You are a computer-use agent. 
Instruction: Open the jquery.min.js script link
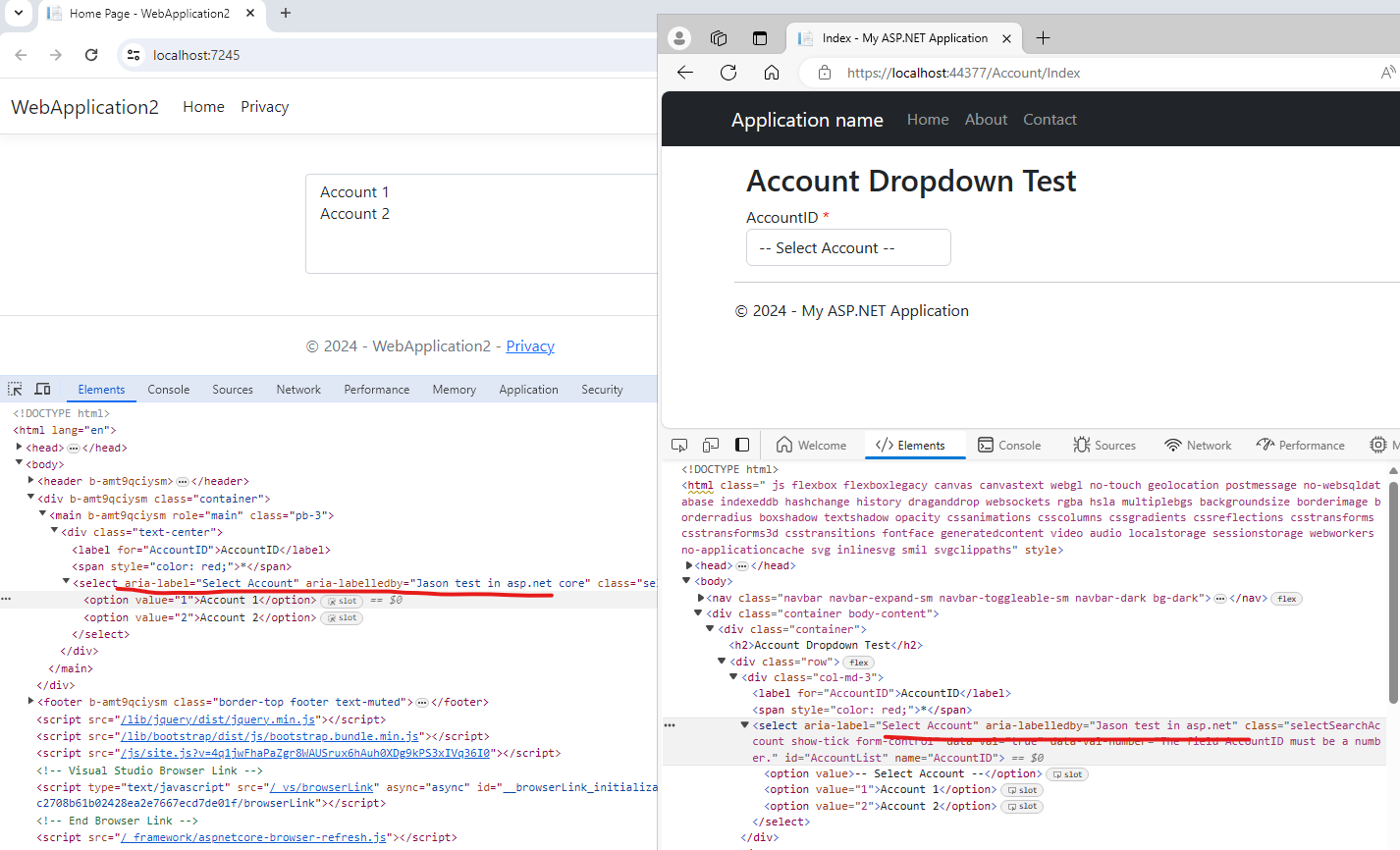[218, 719]
